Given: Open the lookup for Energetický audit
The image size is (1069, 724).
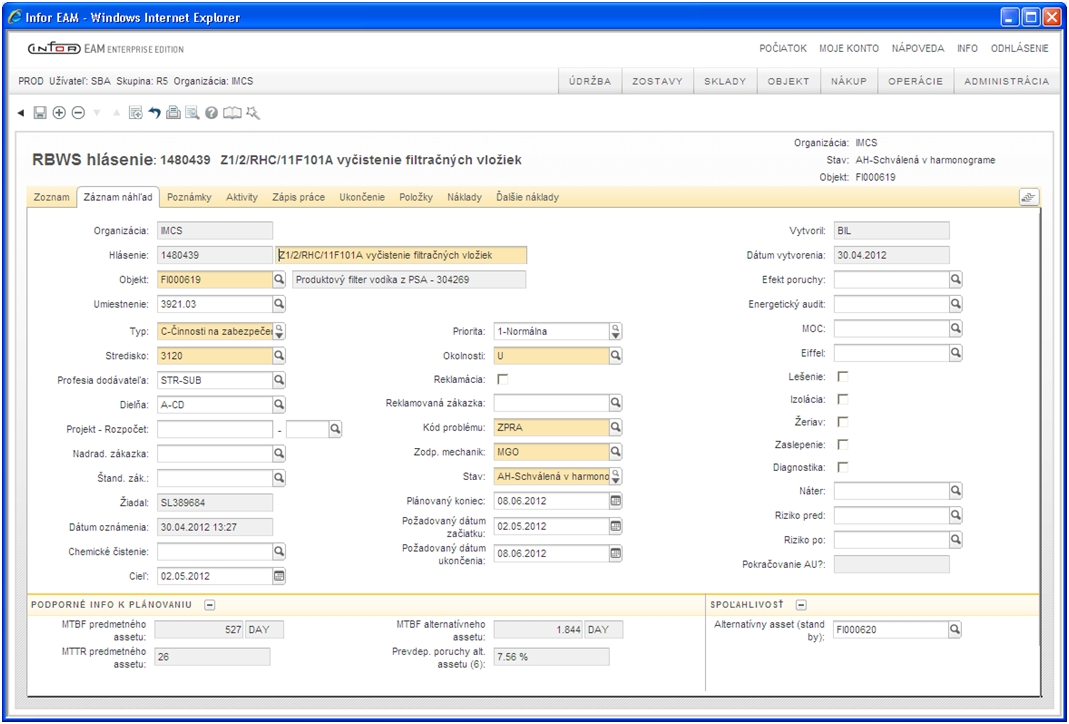Looking at the screenshot, I should (956, 304).
